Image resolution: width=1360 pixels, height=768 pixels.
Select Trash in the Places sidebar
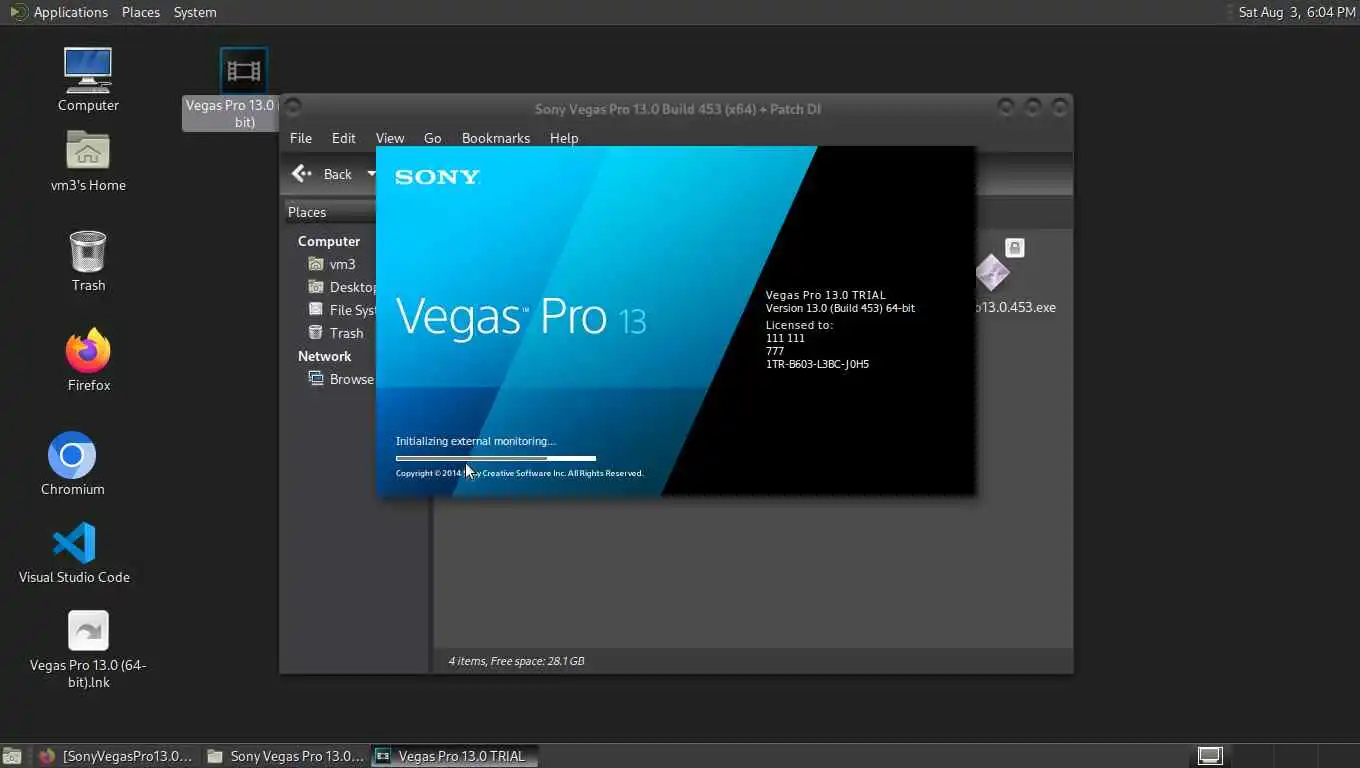(x=336, y=333)
